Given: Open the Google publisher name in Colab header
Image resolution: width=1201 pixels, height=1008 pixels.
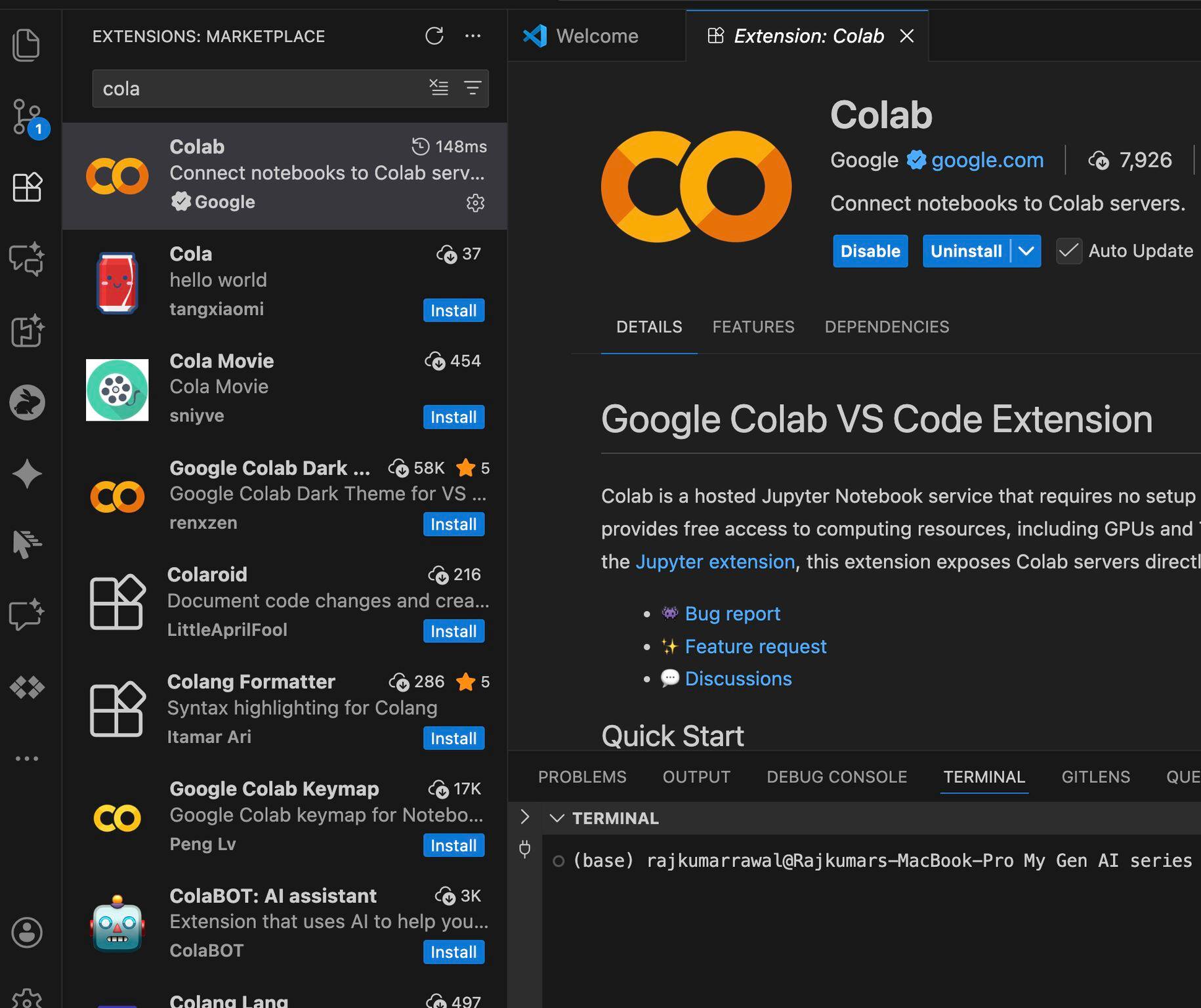Looking at the screenshot, I should tap(864, 160).
